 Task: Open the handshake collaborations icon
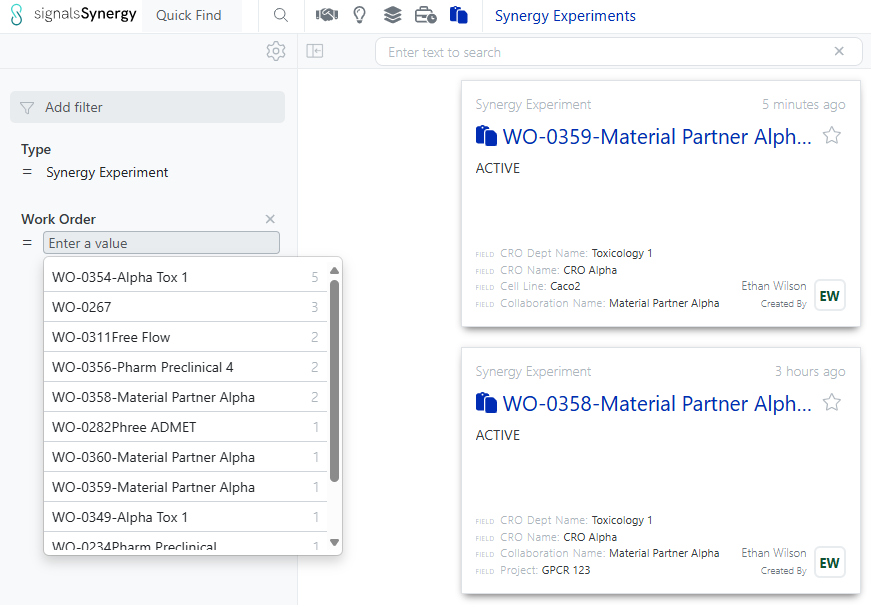tap(327, 15)
